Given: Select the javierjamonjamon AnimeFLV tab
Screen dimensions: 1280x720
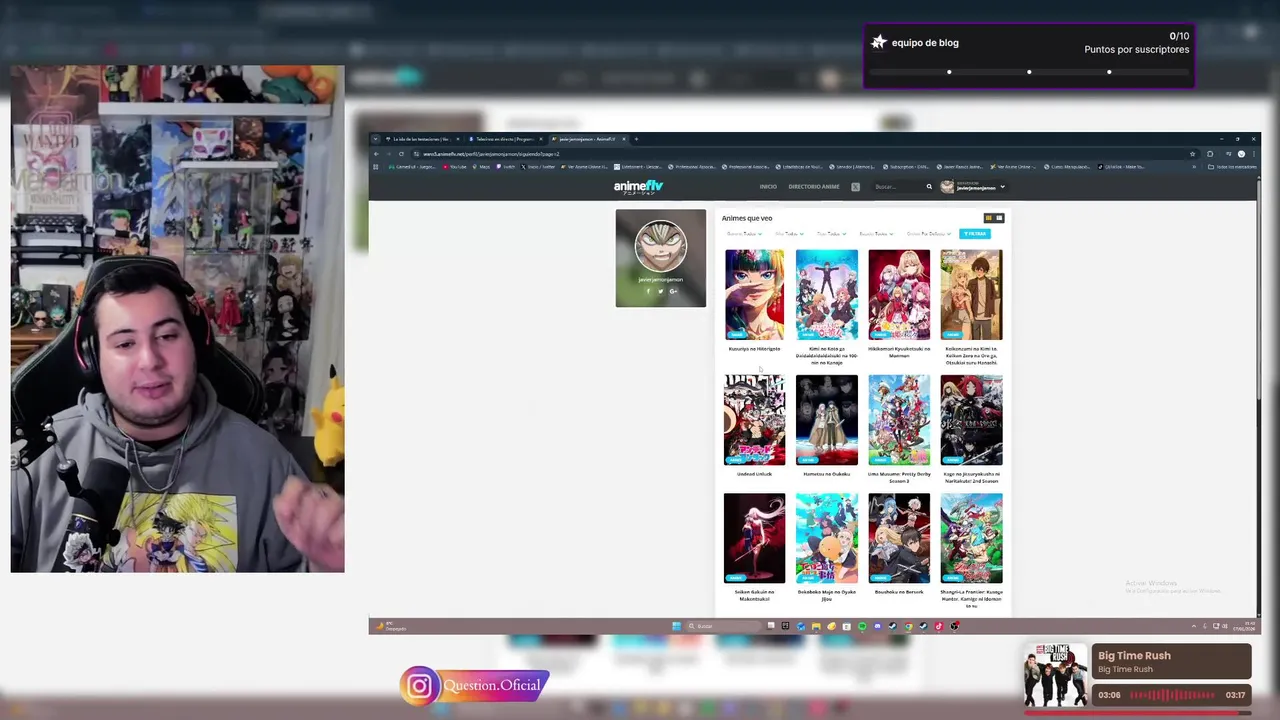Looking at the screenshot, I should [x=588, y=139].
